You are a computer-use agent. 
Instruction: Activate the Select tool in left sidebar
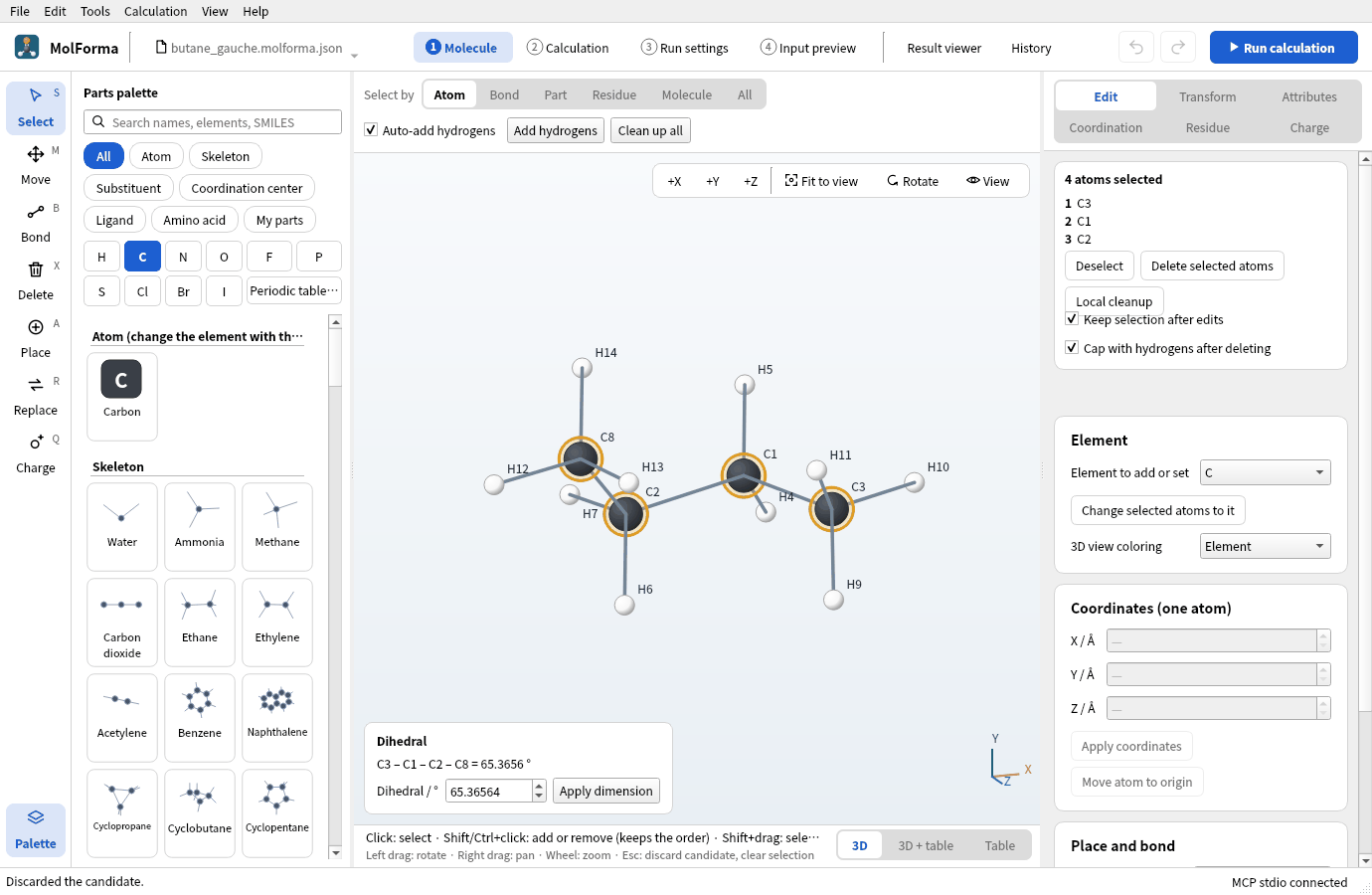point(36,107)
